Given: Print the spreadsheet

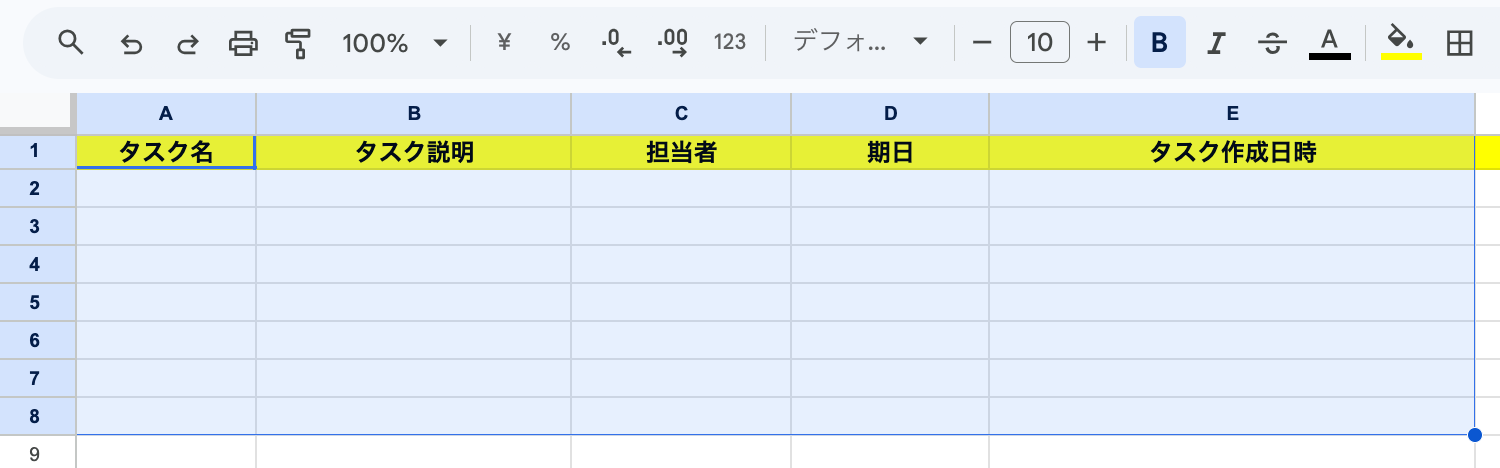Looking at the screenshot, I should click(243, 43).
